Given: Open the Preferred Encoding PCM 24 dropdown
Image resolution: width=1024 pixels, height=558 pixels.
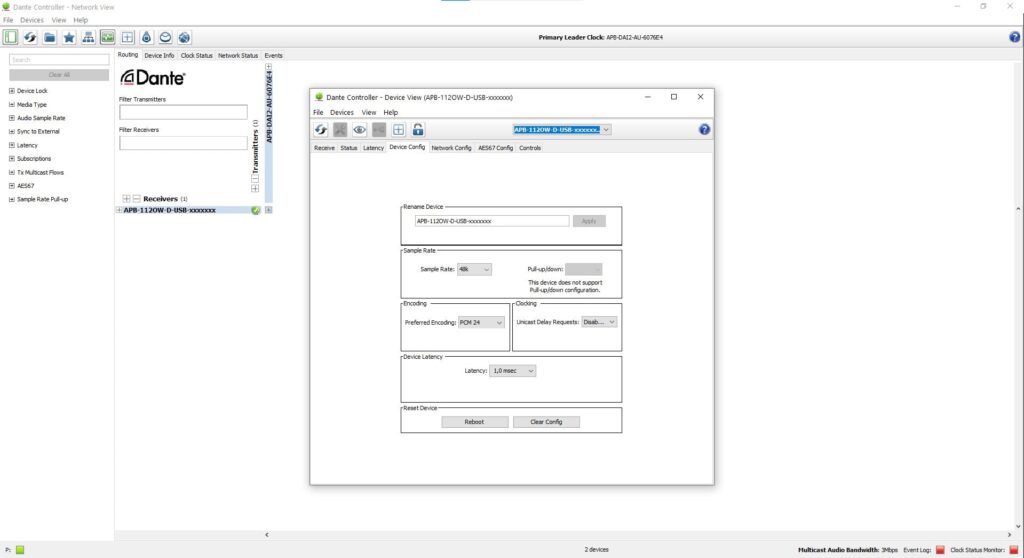Looking at the screenshot, I should [x=481, y=322].
